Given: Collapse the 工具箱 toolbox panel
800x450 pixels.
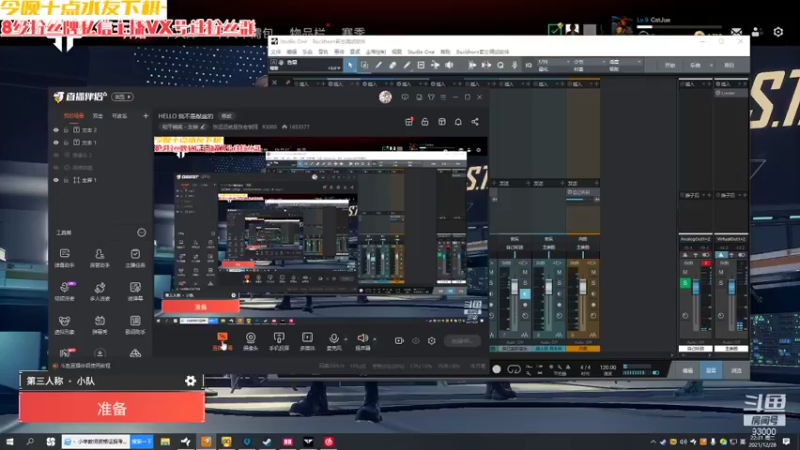Looking at the screenshot, I should point(141,233).
